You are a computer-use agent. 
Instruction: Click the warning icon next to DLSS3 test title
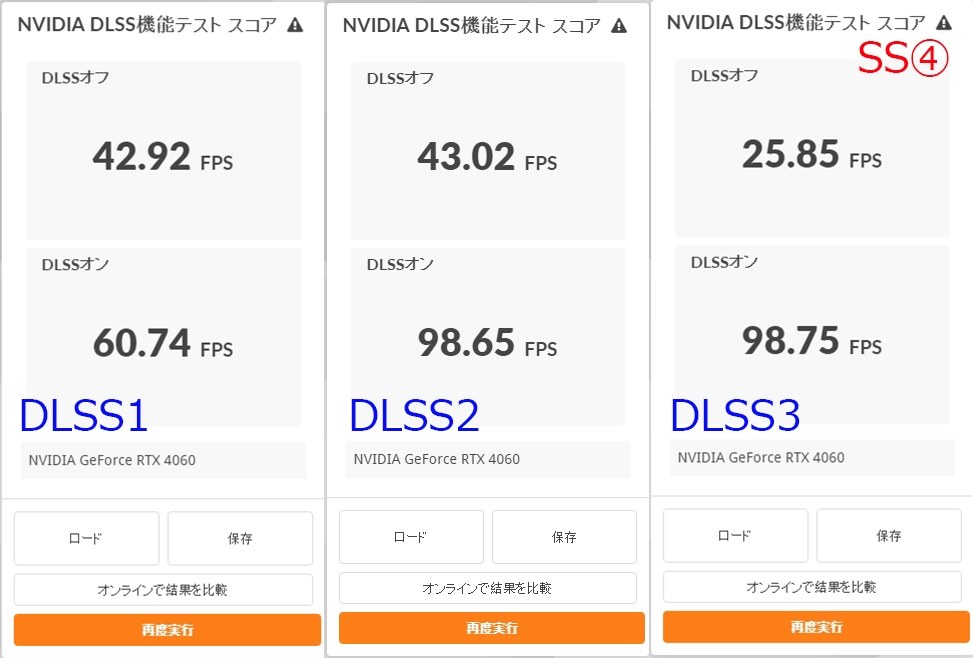coord(943,21)
